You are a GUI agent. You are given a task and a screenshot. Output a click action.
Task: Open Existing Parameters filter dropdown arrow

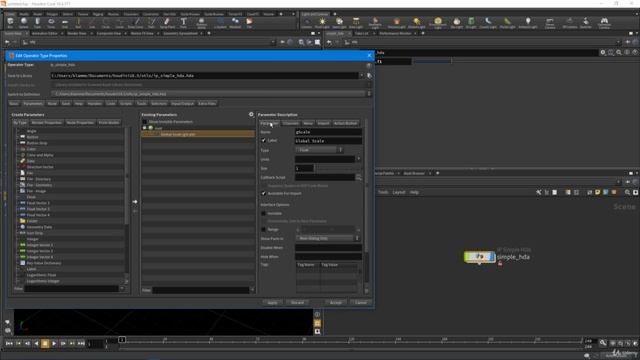click(251, 290)
